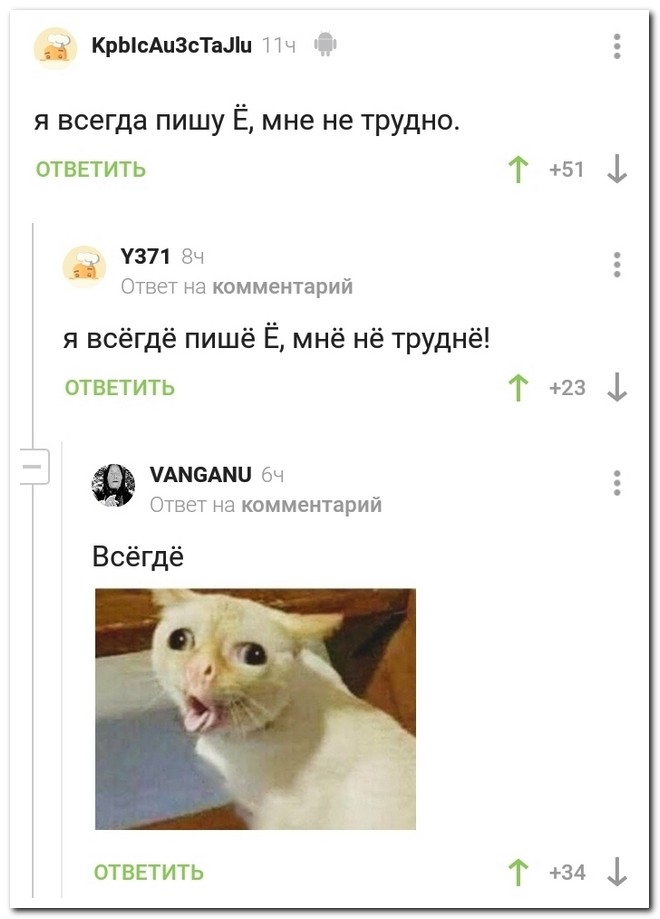Open the VANGANU avatar profile
660x919 pixels.
[113, 485]
